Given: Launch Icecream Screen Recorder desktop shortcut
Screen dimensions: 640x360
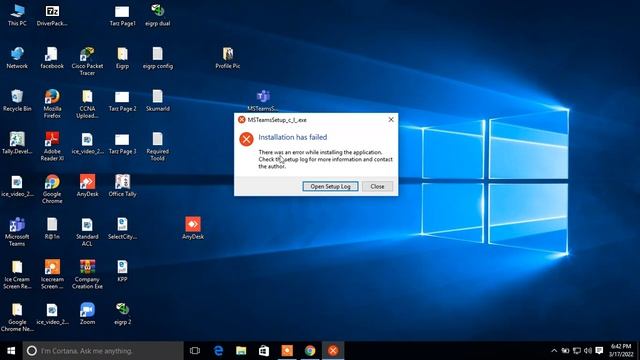Looking at the screenshot, I should pos(52,275).
